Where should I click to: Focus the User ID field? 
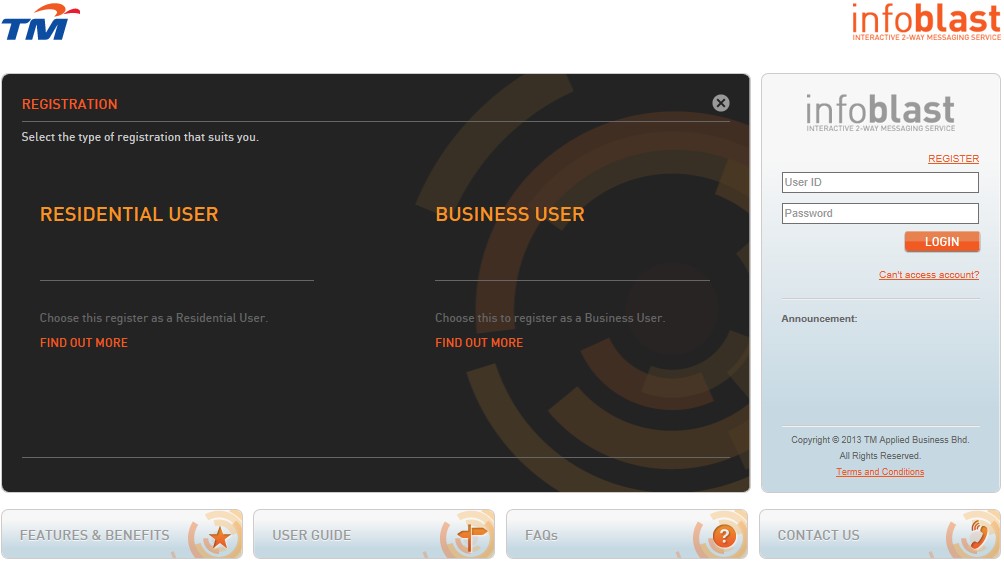[880, 182]
